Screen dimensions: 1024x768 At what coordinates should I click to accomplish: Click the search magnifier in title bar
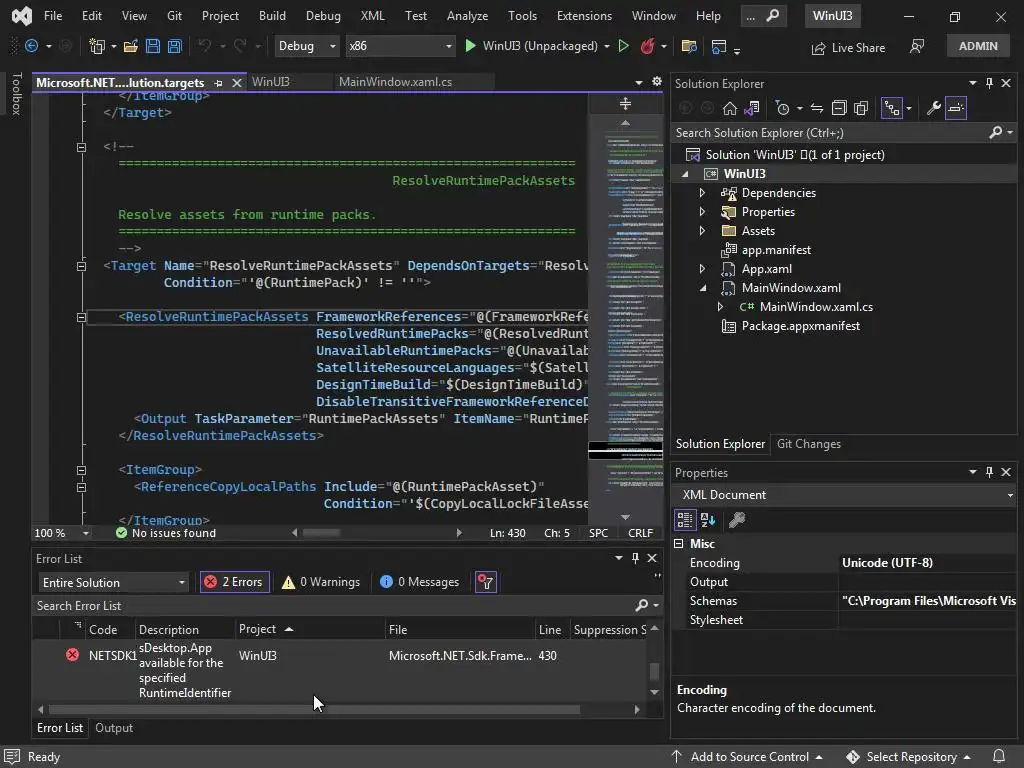tap(773, 15)
